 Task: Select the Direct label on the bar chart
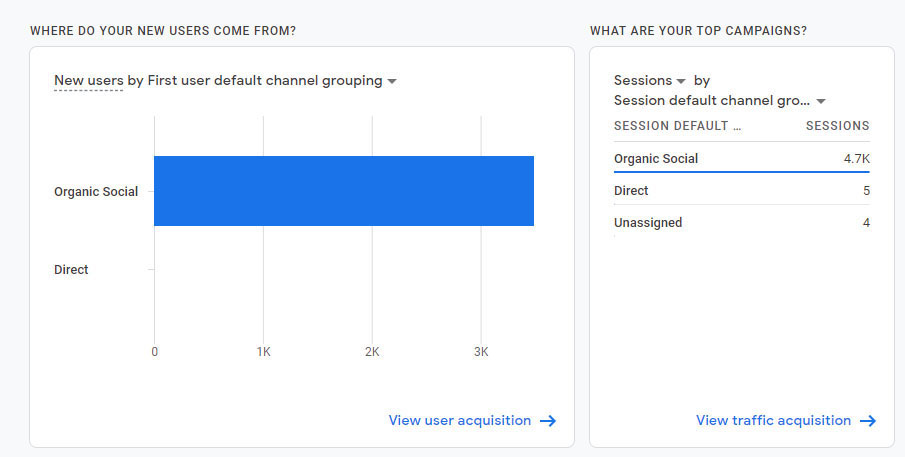pos(71,270)
